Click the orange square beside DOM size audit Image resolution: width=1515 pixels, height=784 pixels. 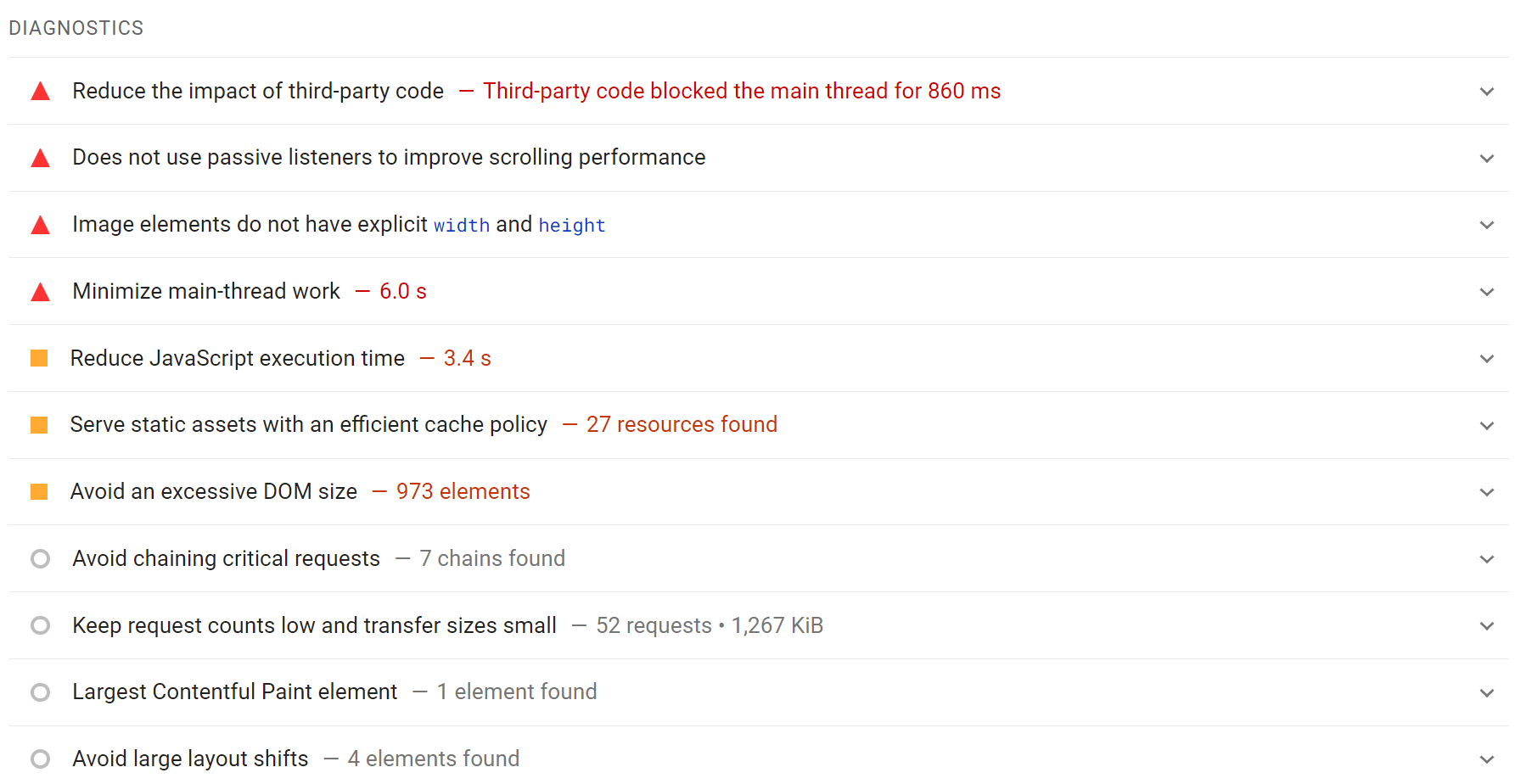click(x=40, y=491)
